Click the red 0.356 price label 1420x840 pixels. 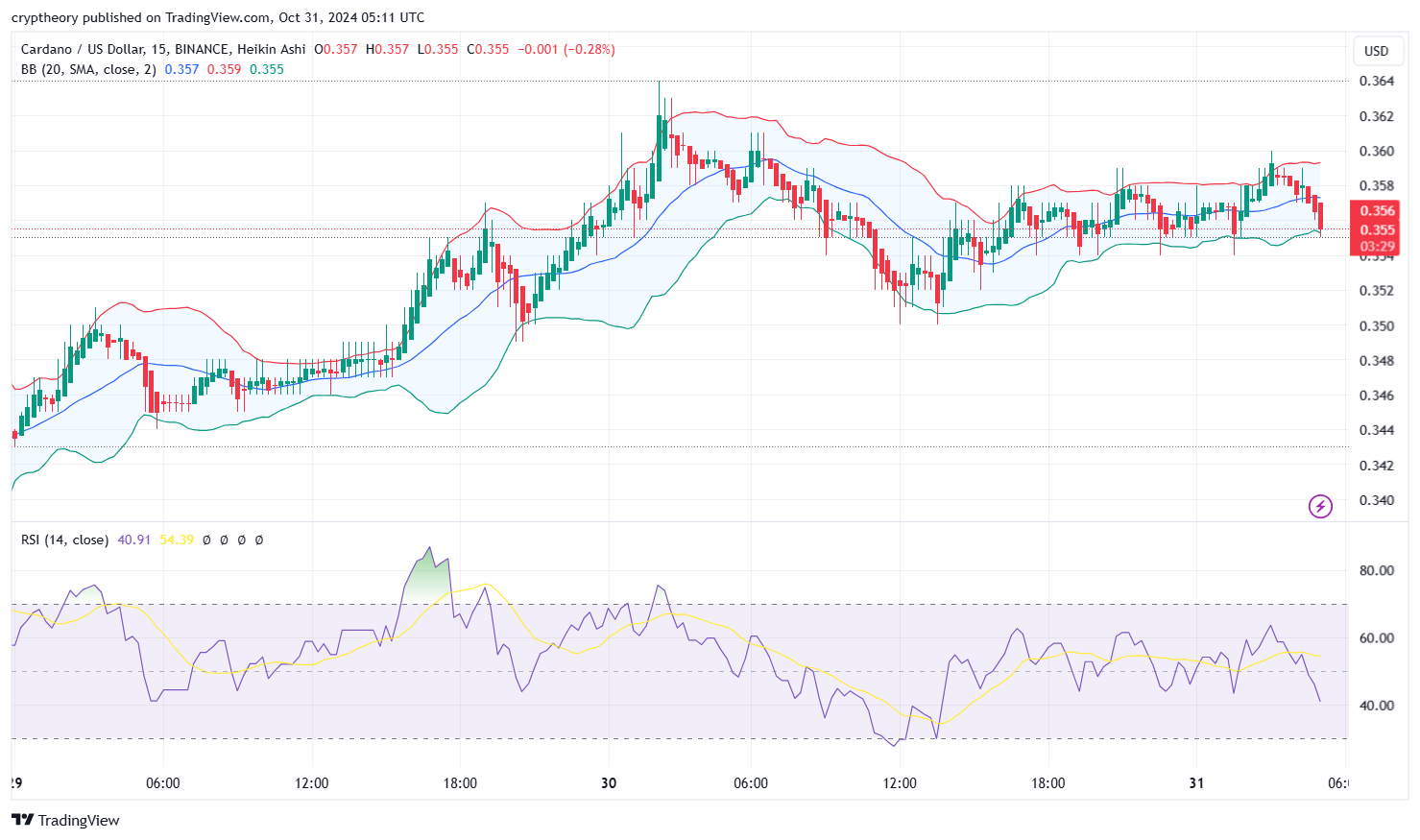[1375, 211]
